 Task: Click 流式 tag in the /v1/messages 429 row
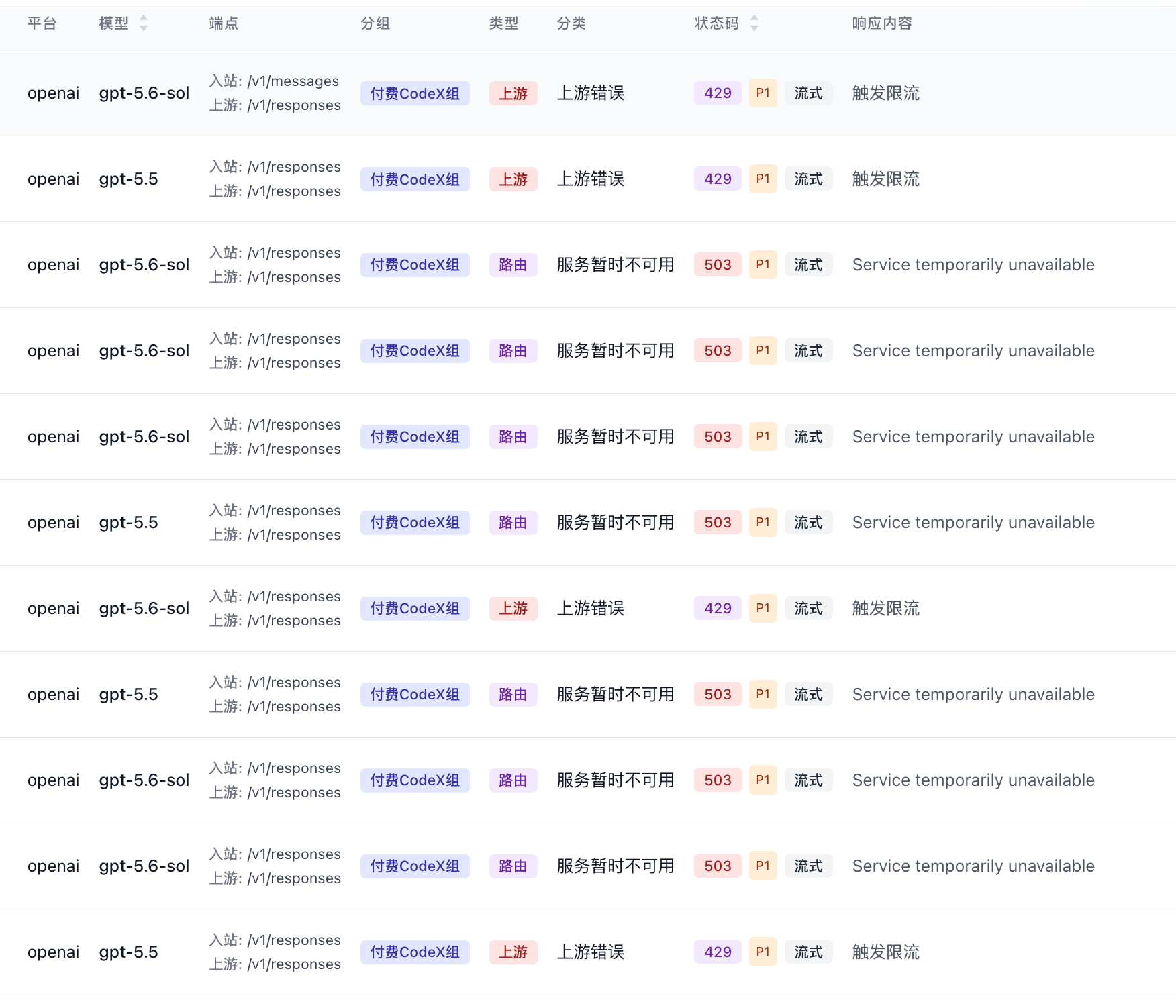(809, 93)
